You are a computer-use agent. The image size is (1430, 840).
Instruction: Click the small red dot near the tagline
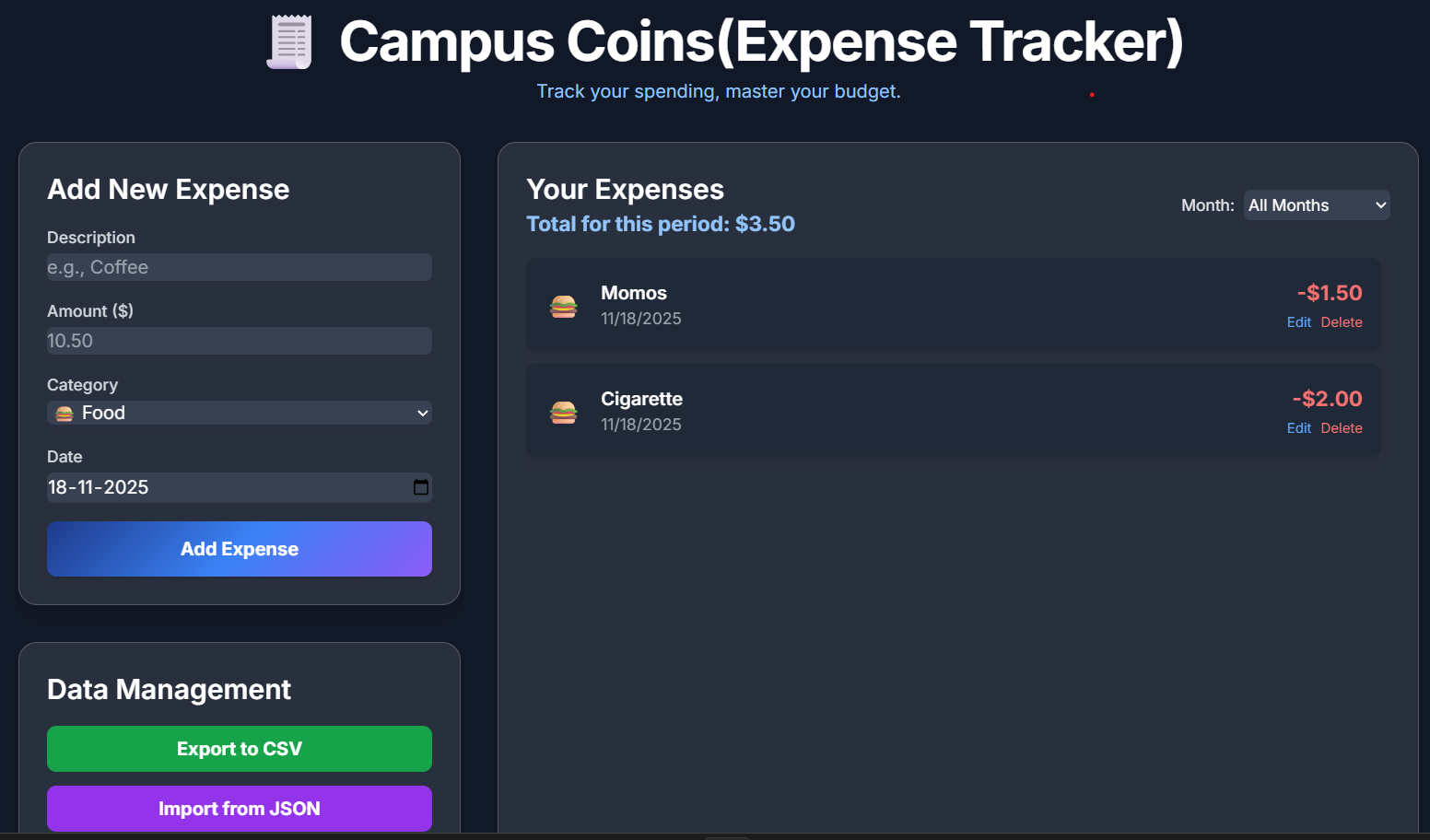(x=1092, y=93)
